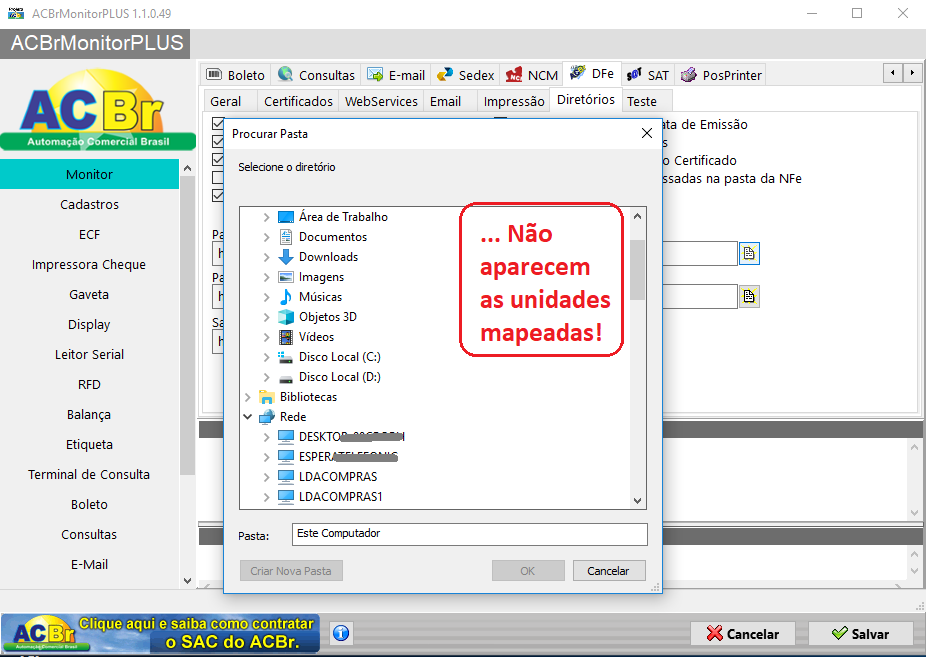The height and width of the screenshot is (657, 926).
Task: Select the LDACOMPRAS network computer
Action: (338, 477)
